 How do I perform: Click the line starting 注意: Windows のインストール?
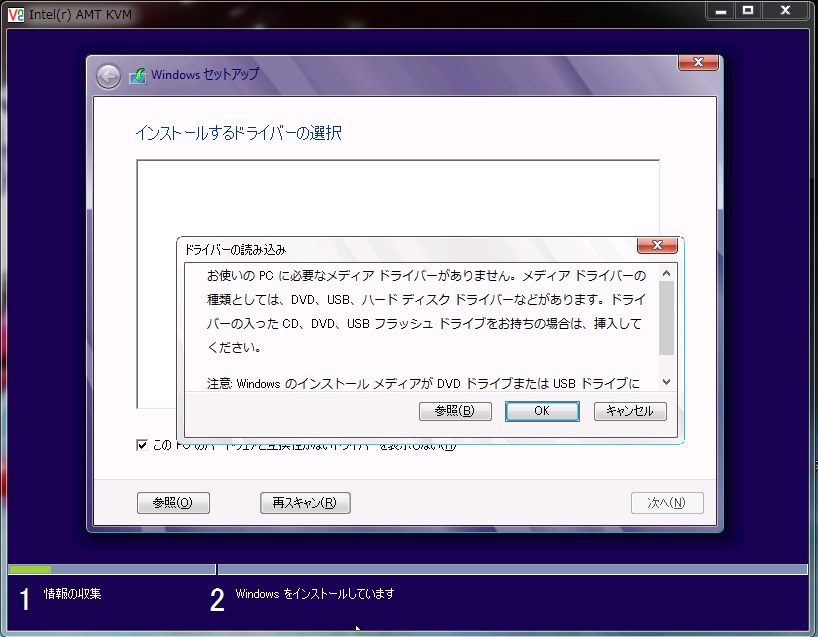click(x=423, y=384)
